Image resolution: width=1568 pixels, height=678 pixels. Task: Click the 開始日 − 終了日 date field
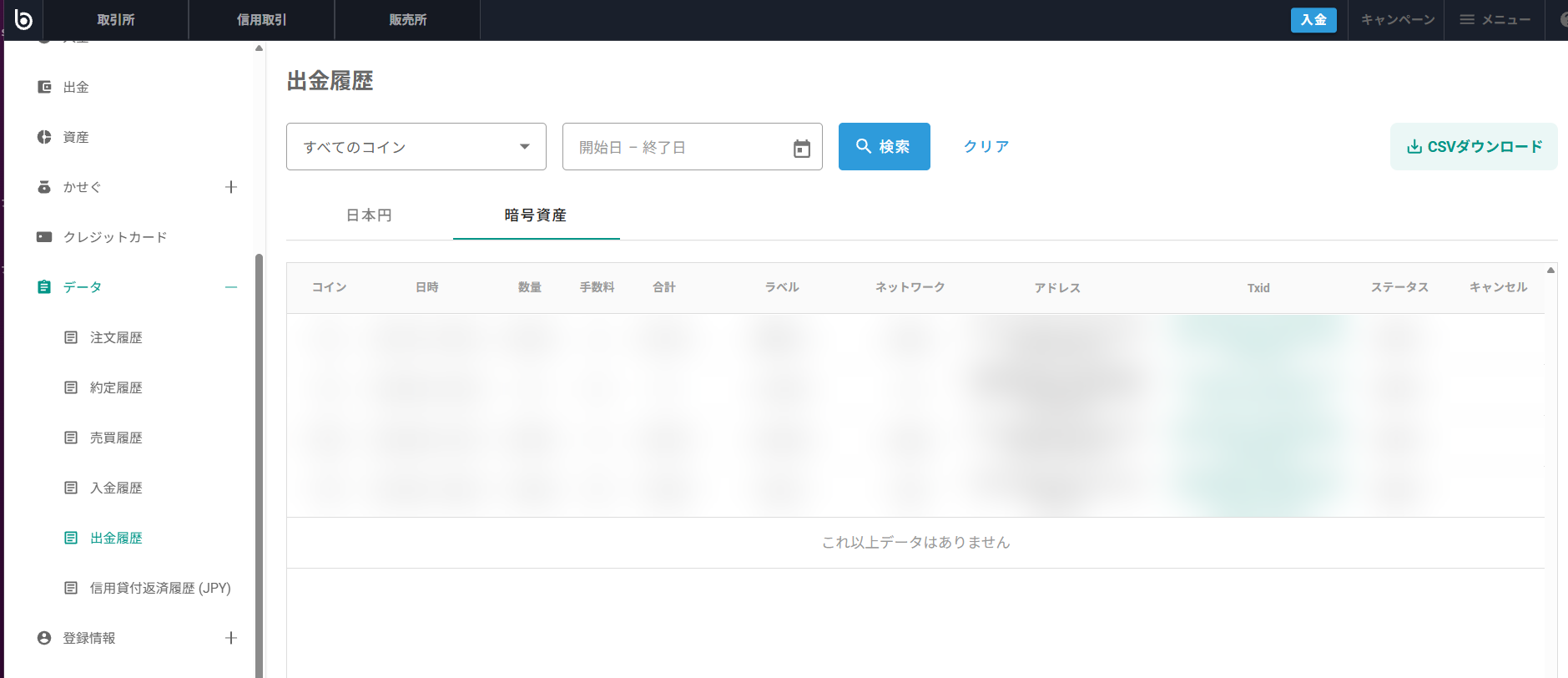(x=693, y=147)
